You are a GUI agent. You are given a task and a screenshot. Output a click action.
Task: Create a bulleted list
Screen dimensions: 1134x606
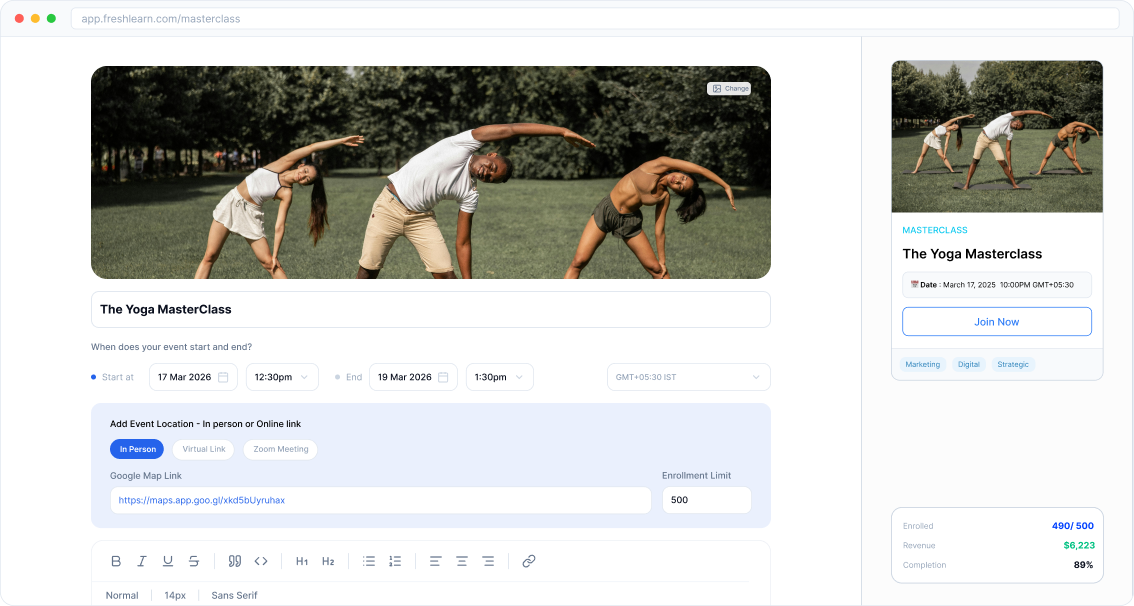pyautogui.click(x=369, y=561)
